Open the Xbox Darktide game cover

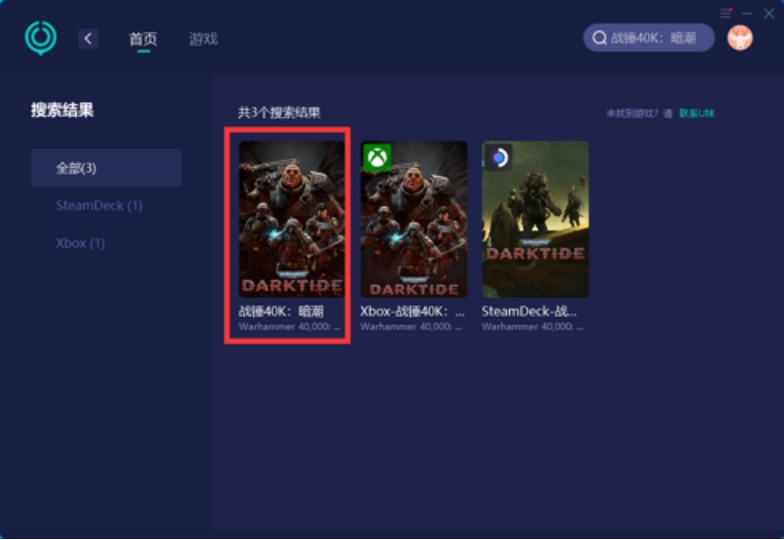coord(414,219)
